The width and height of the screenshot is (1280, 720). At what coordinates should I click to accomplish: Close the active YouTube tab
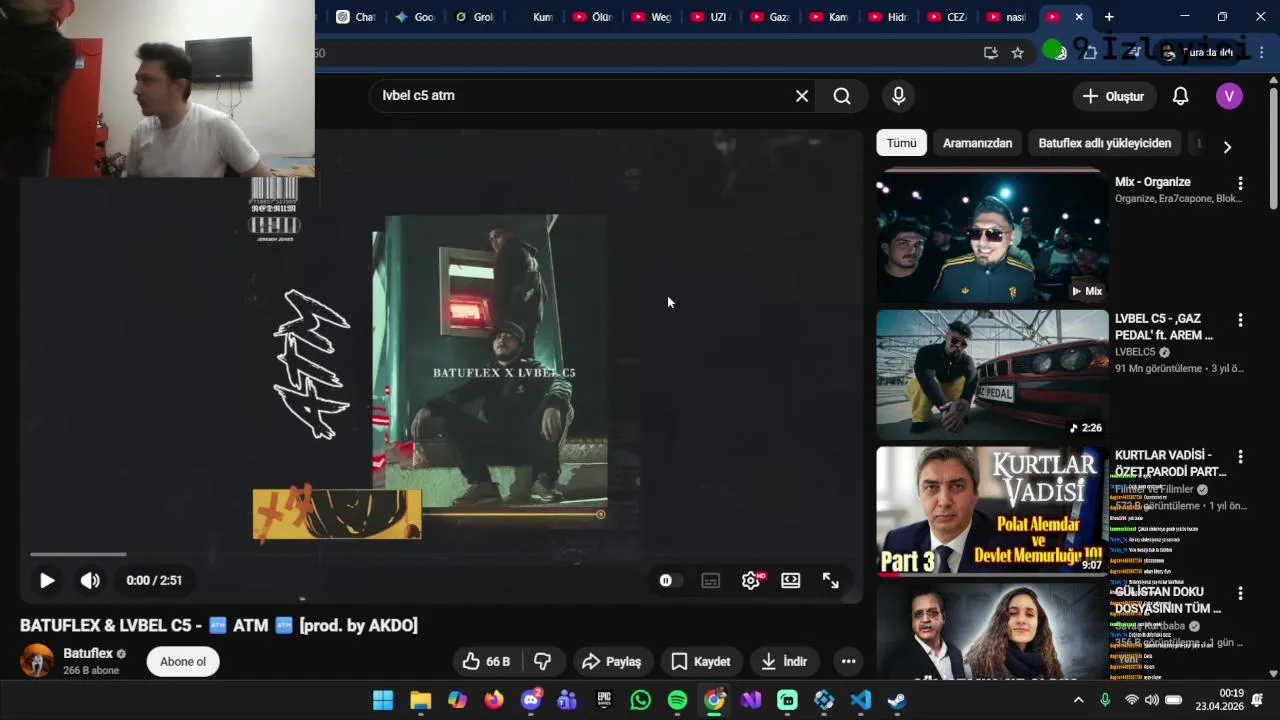coord(1079,17)
